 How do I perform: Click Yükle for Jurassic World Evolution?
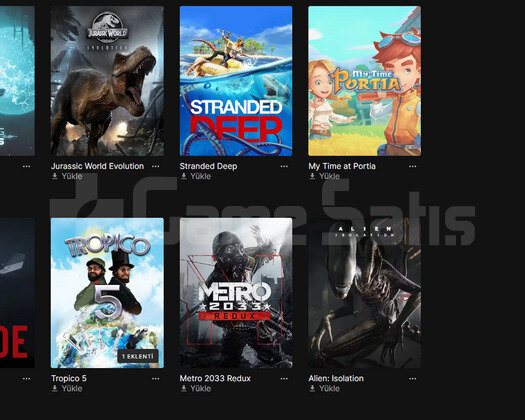(x=72, y=176)
